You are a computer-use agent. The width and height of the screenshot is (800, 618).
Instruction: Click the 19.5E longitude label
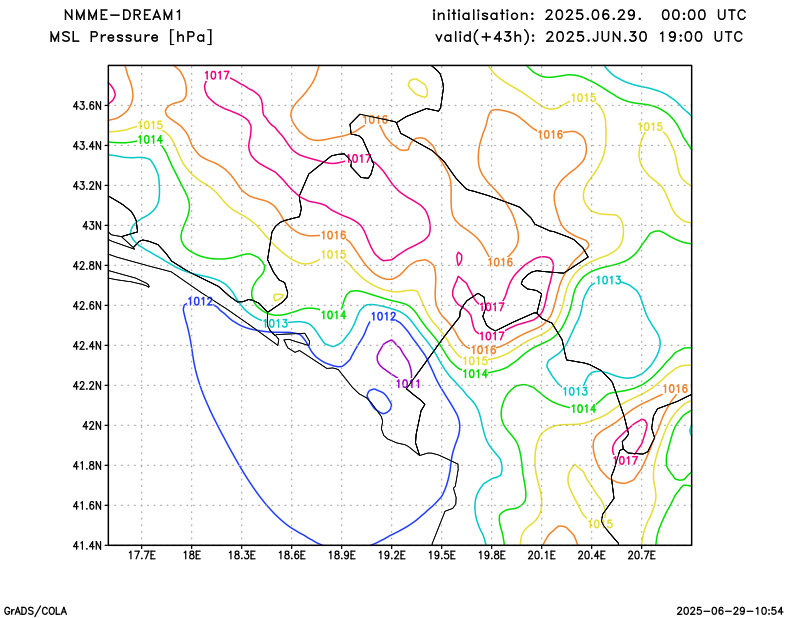(442, 555)
